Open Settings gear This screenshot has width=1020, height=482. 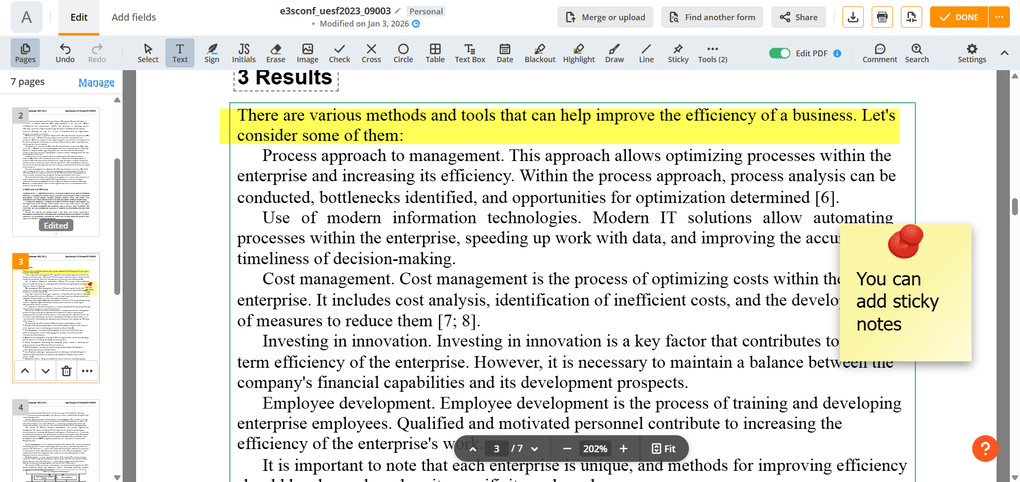tap(972, 53)
